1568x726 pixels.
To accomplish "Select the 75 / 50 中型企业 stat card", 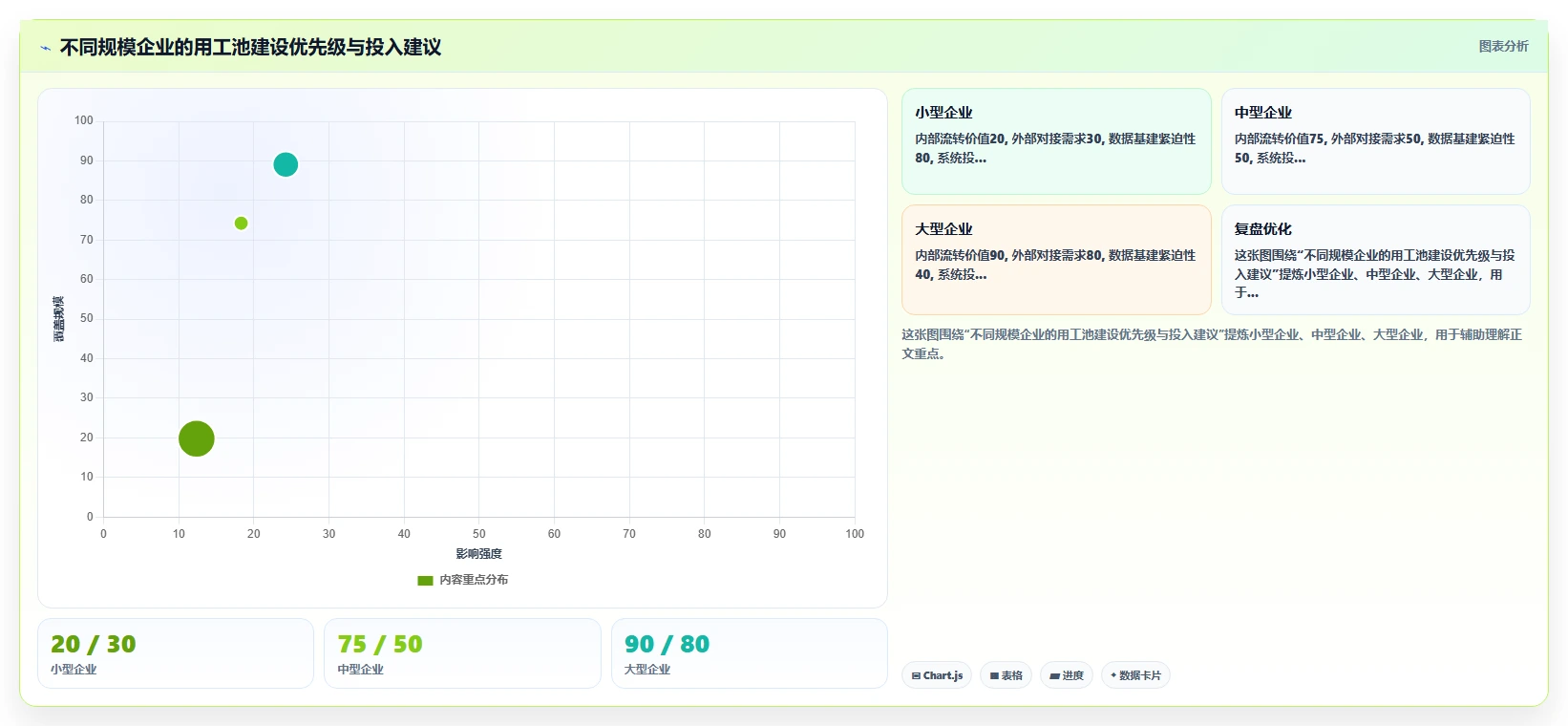I will [462, 653].
